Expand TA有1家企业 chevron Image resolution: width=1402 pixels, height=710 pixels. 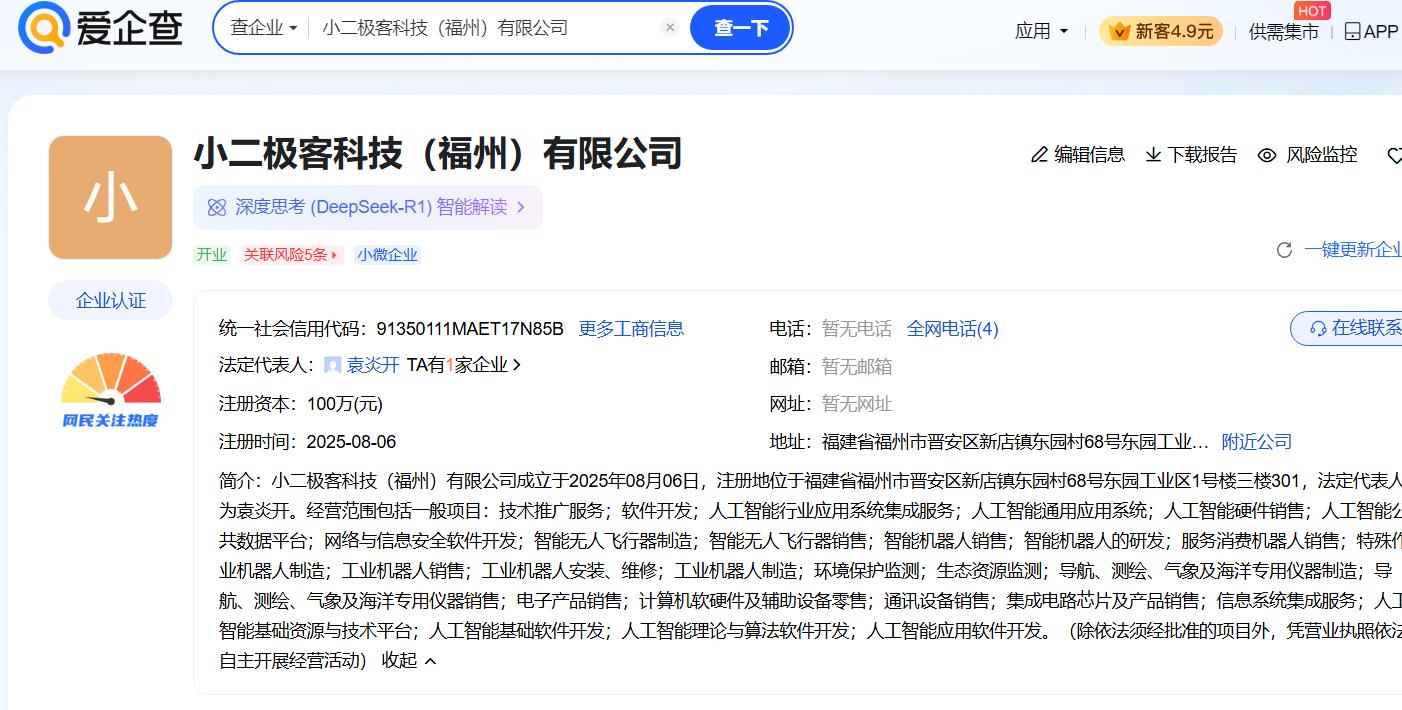(x=517, y=366)
